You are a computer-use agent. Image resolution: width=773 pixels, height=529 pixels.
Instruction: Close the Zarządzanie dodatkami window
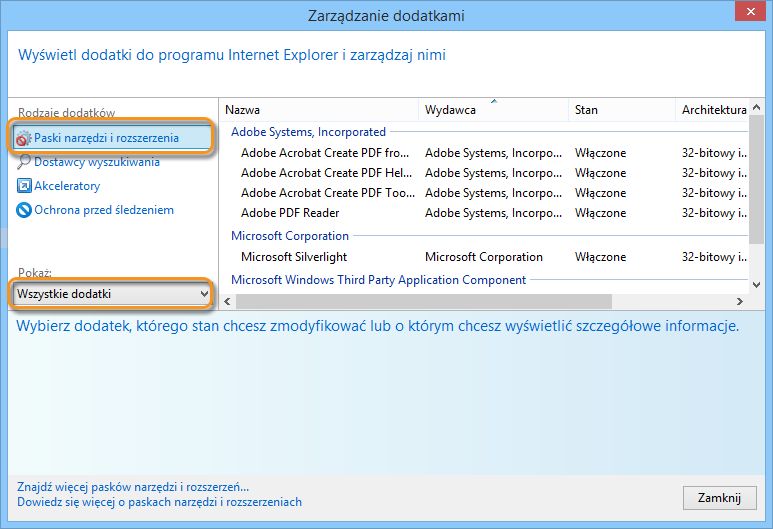750,11
